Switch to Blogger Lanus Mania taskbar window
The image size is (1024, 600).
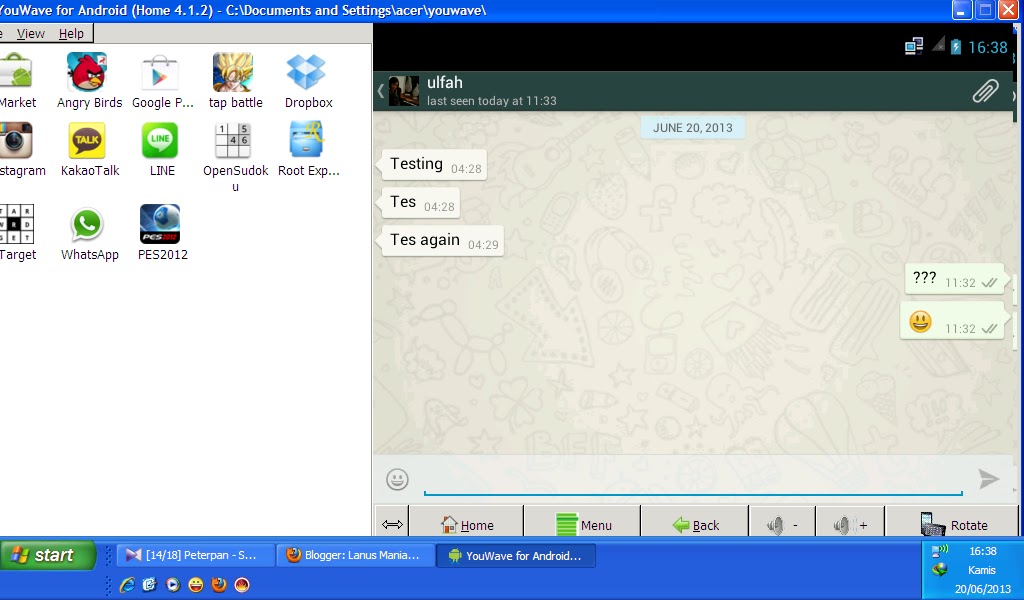(355, 555)
